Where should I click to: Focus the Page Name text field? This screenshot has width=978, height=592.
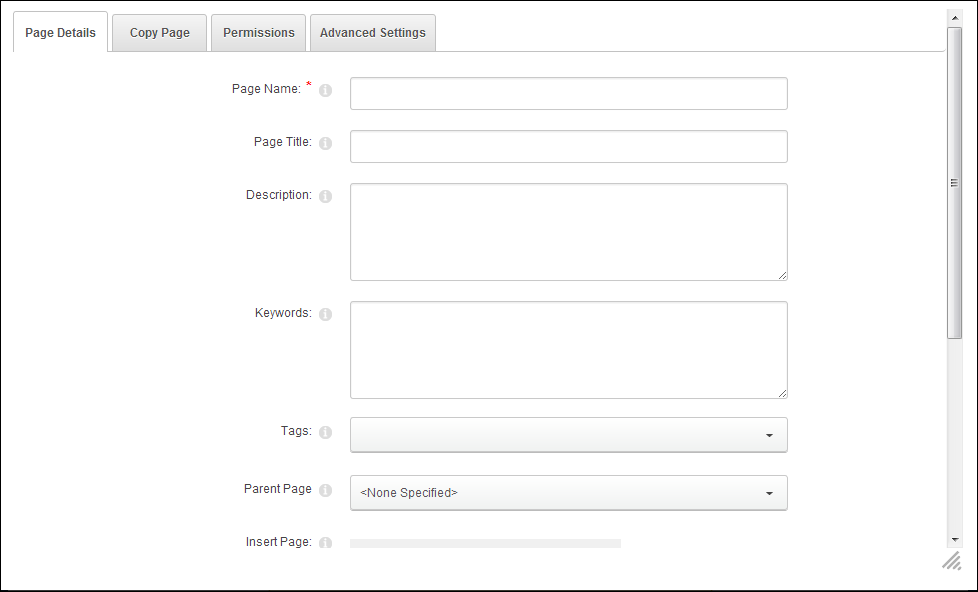[569, 94]
